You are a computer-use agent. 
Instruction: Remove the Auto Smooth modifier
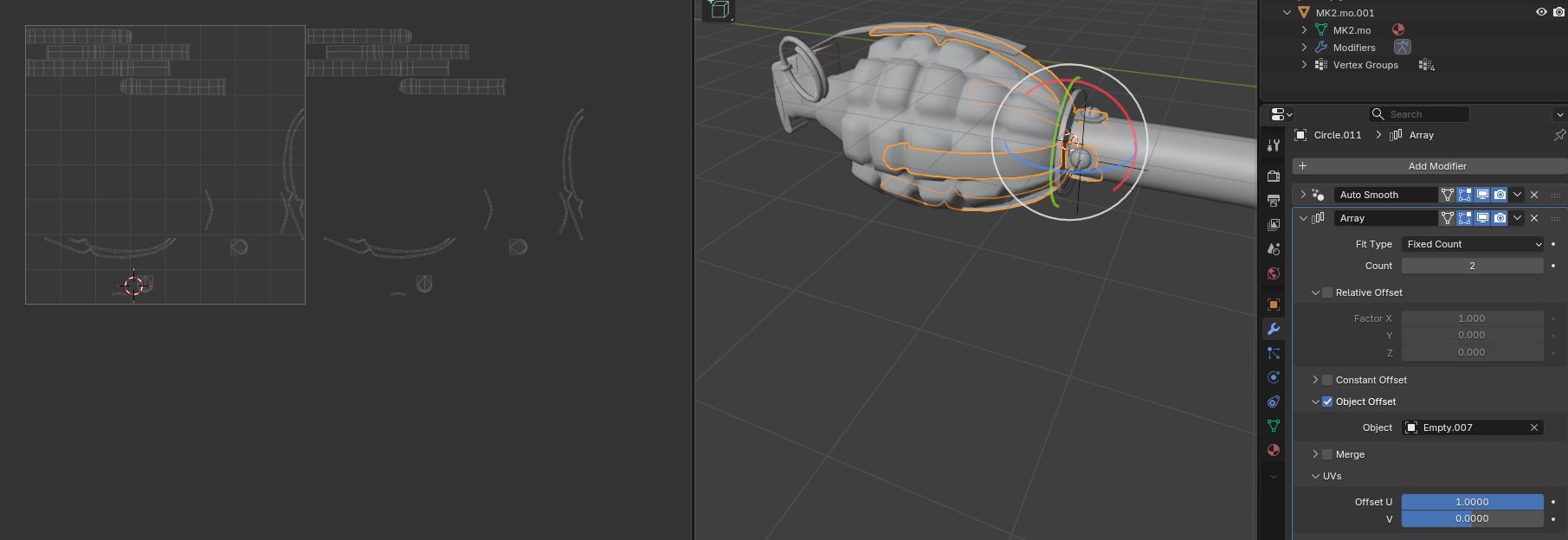coord(1534,195)
